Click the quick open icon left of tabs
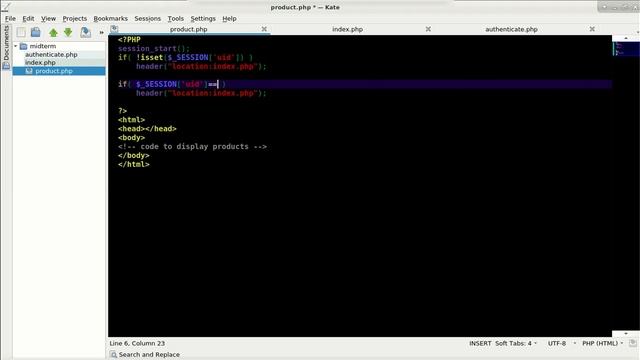 114,29
